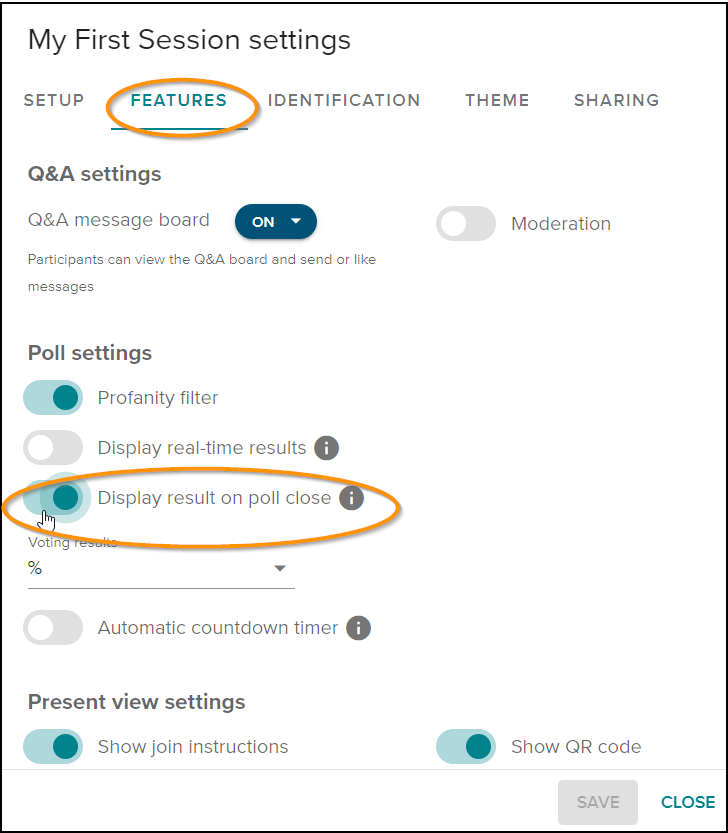This screenshot has height=833, width=728.
Task: Go to the Theme tab
Action: [x=497, y=100]
